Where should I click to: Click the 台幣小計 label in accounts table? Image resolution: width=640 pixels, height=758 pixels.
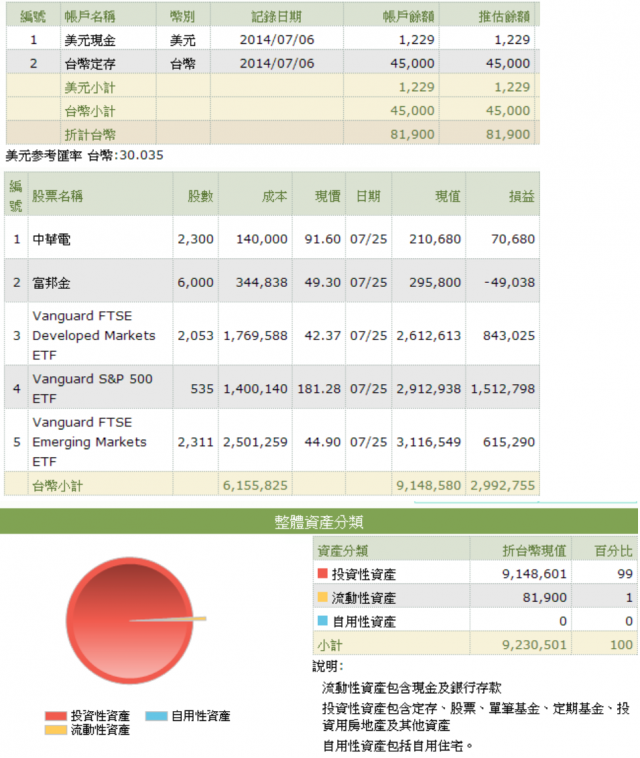[x=90, y=111]
